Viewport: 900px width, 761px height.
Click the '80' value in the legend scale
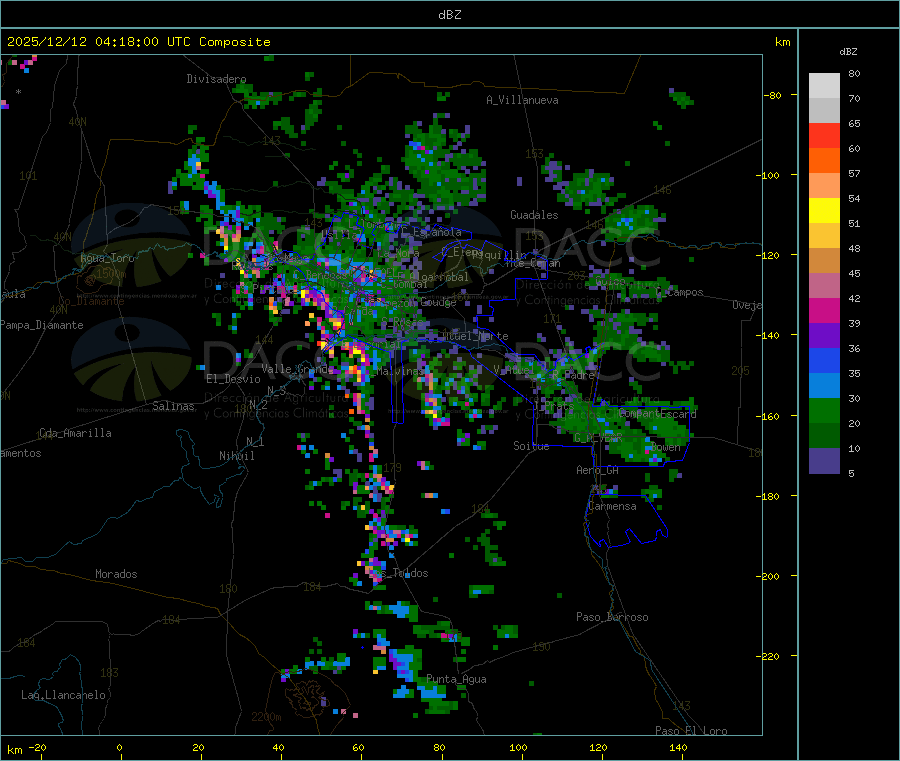click(x=854, y=73)
